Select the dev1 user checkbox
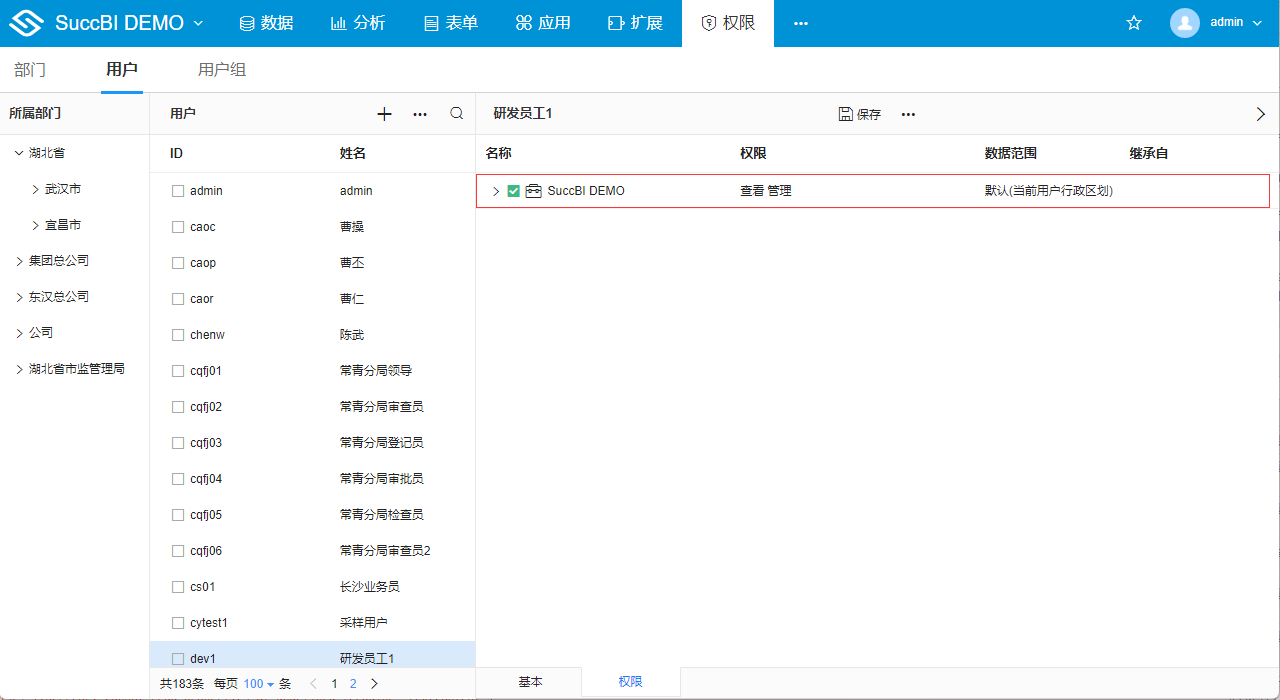The width and height of the screenshot is (1280, 700). pos(178,659)
